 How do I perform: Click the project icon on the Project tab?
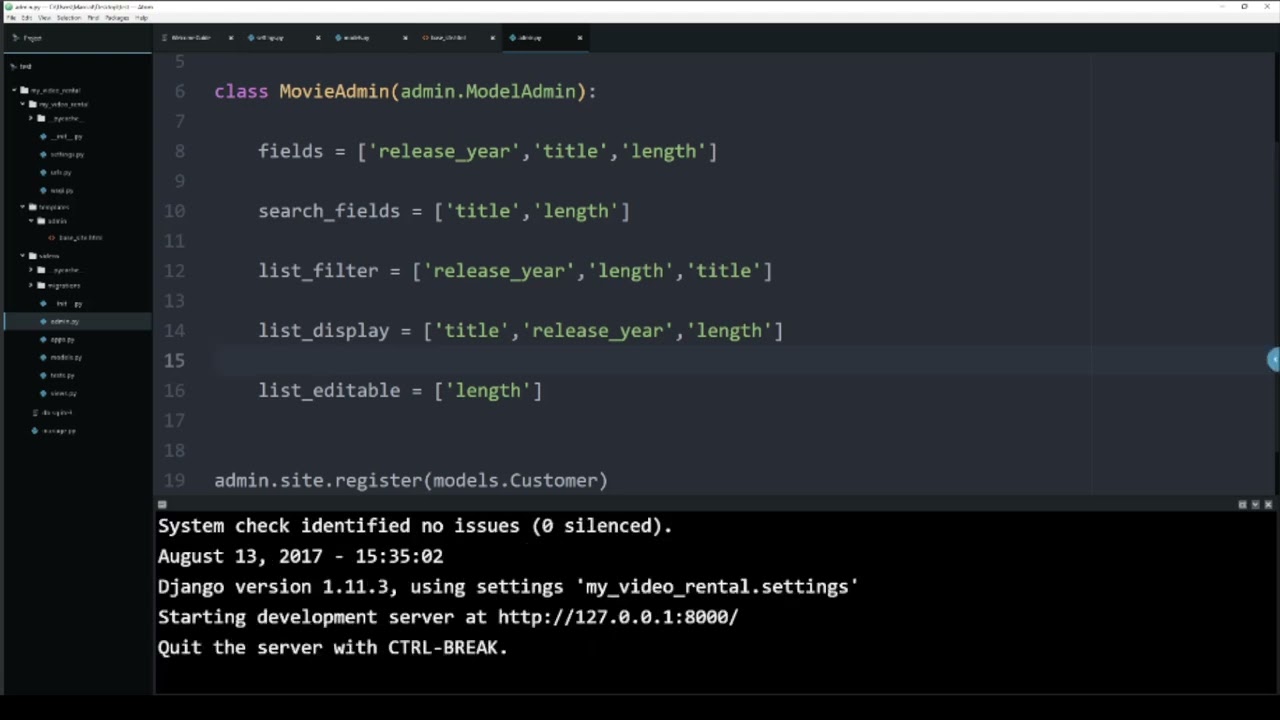coord(16,38)
